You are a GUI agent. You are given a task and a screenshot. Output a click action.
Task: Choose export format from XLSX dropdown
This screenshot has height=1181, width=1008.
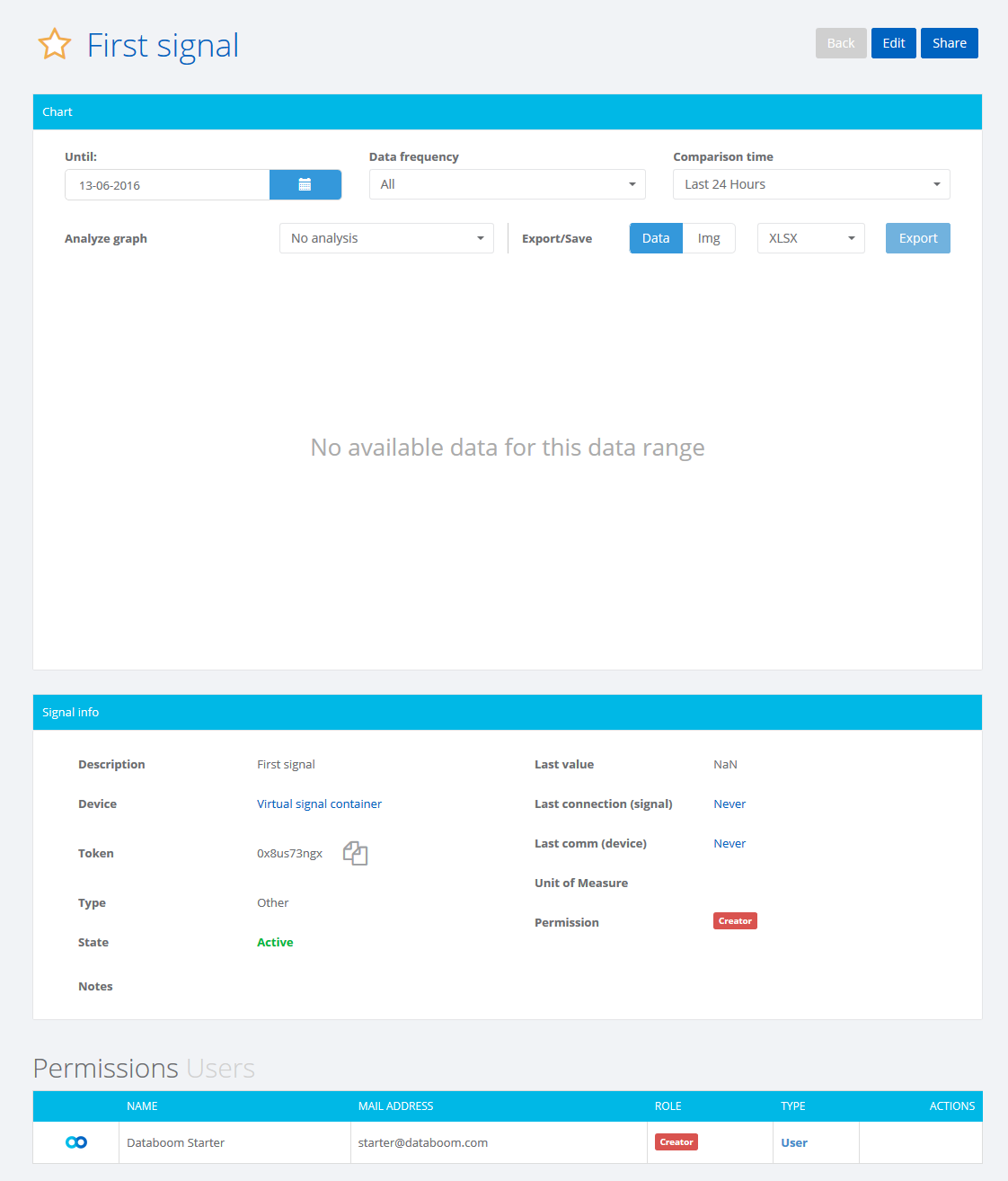point(811,238)
